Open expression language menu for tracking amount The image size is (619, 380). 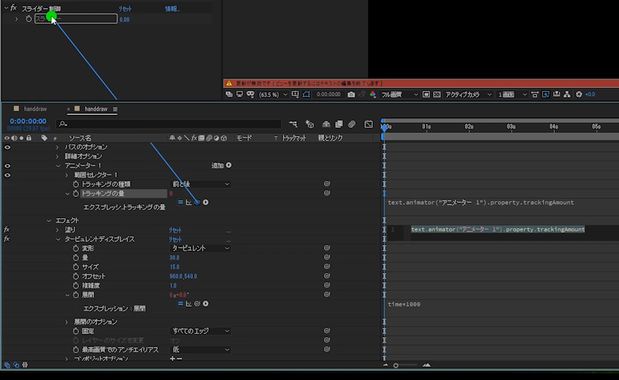click(206, 202)
